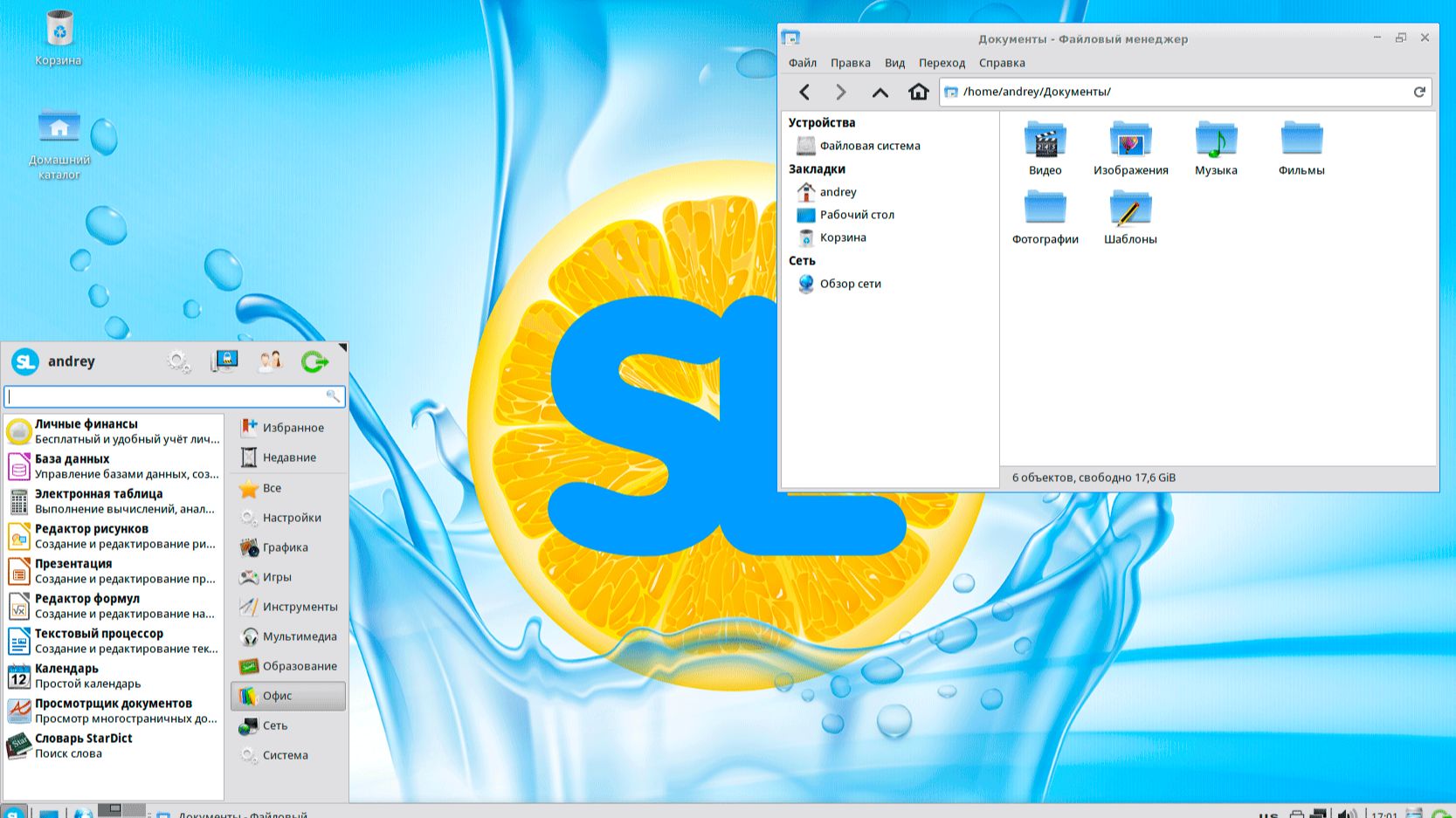Close the file manager window
This screenshot has width=1456, height=818.
click(1425, 38)
